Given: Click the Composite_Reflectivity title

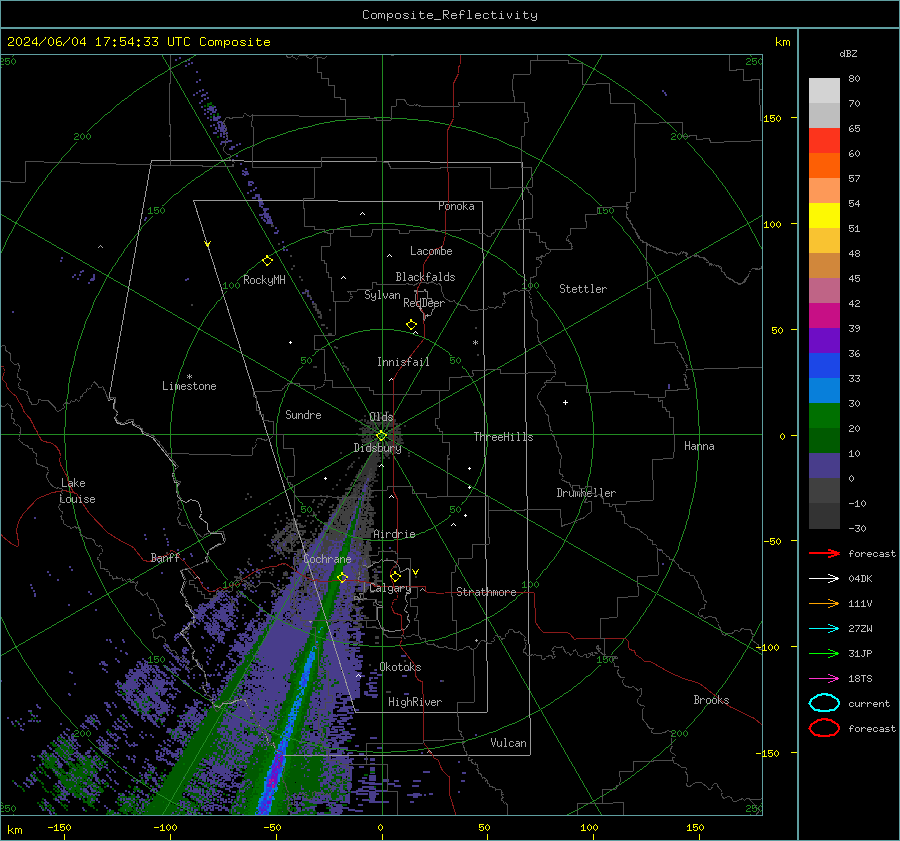Looking at the screenshot, I should coord(449,15).
